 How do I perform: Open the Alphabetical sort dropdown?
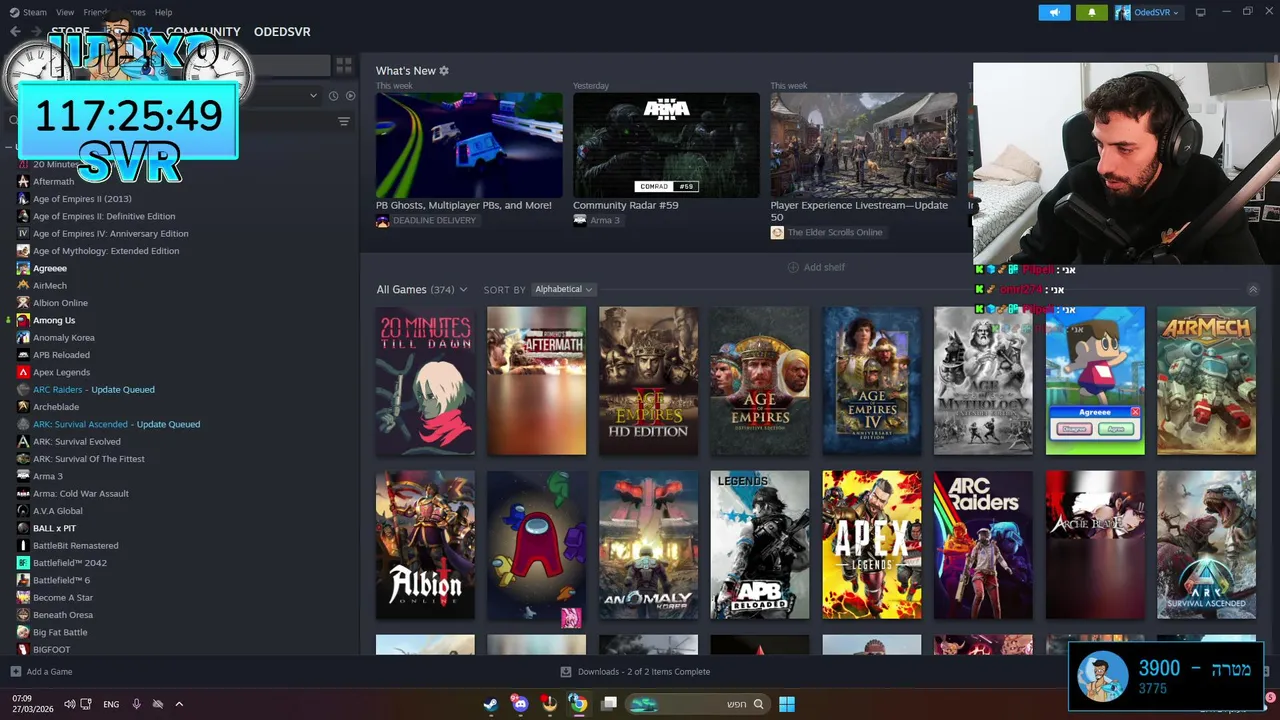563,289
